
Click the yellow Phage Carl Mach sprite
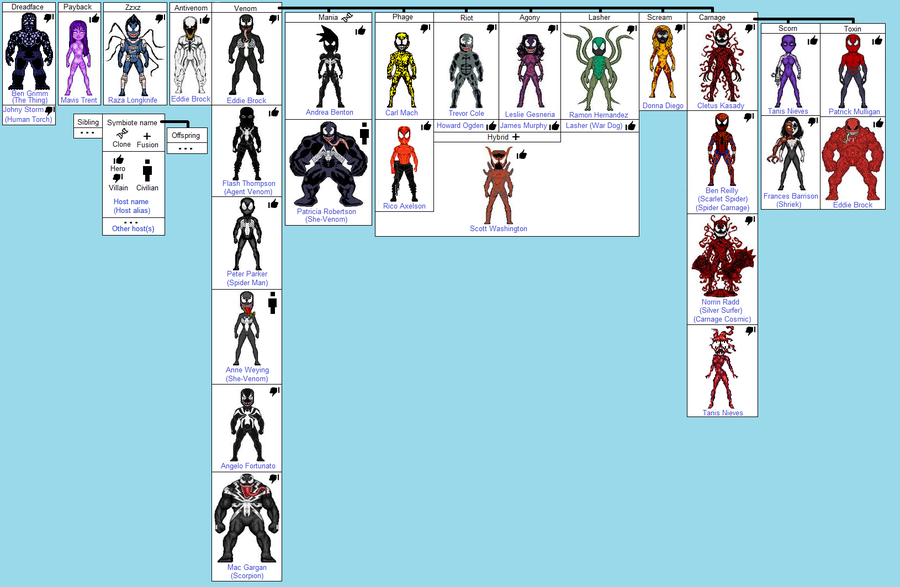(402, 69)
